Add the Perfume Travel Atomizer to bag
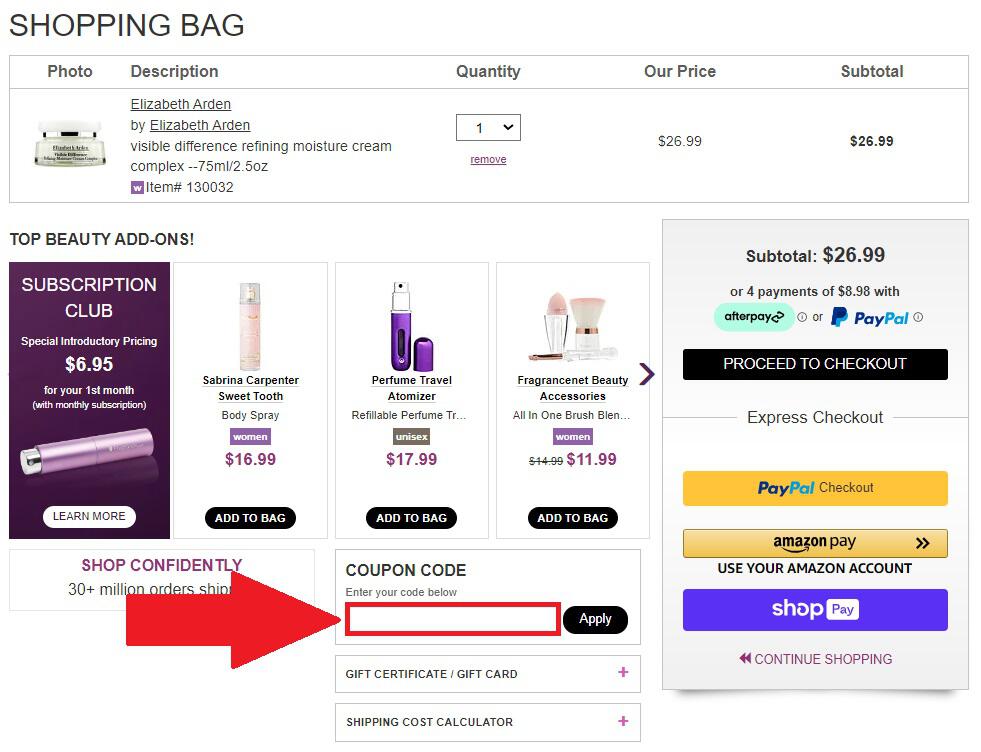 (411, 518)
